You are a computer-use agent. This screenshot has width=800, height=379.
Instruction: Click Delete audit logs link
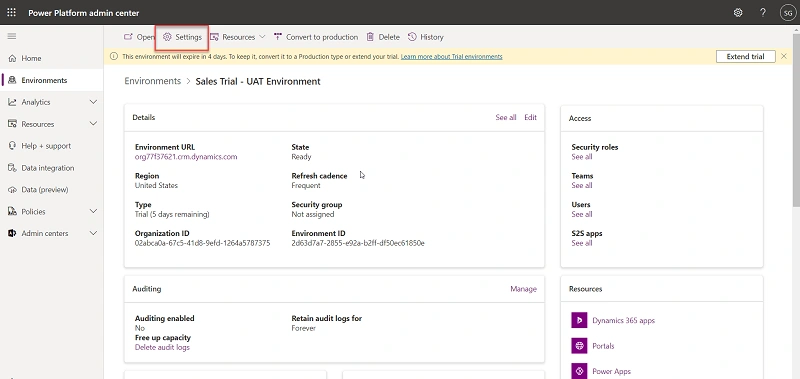[162, 347]
